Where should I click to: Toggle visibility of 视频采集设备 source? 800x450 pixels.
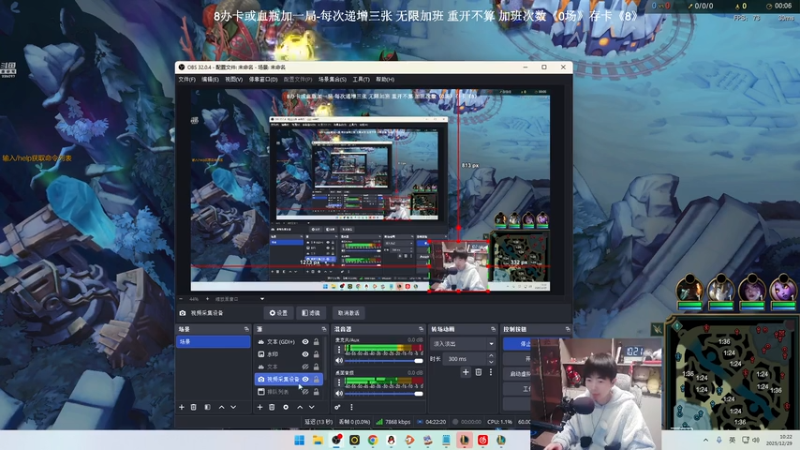[305, 379]
